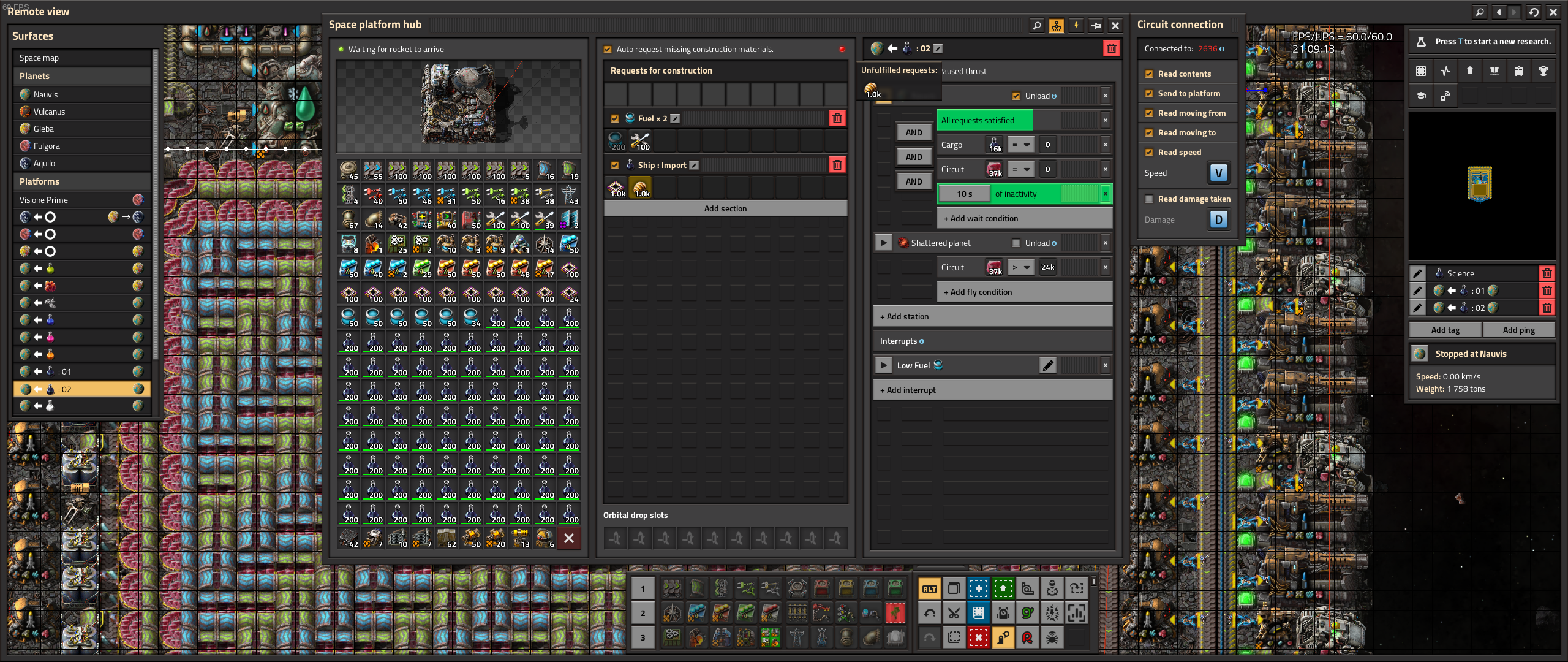Open Space map surface entry

[39, 58]
